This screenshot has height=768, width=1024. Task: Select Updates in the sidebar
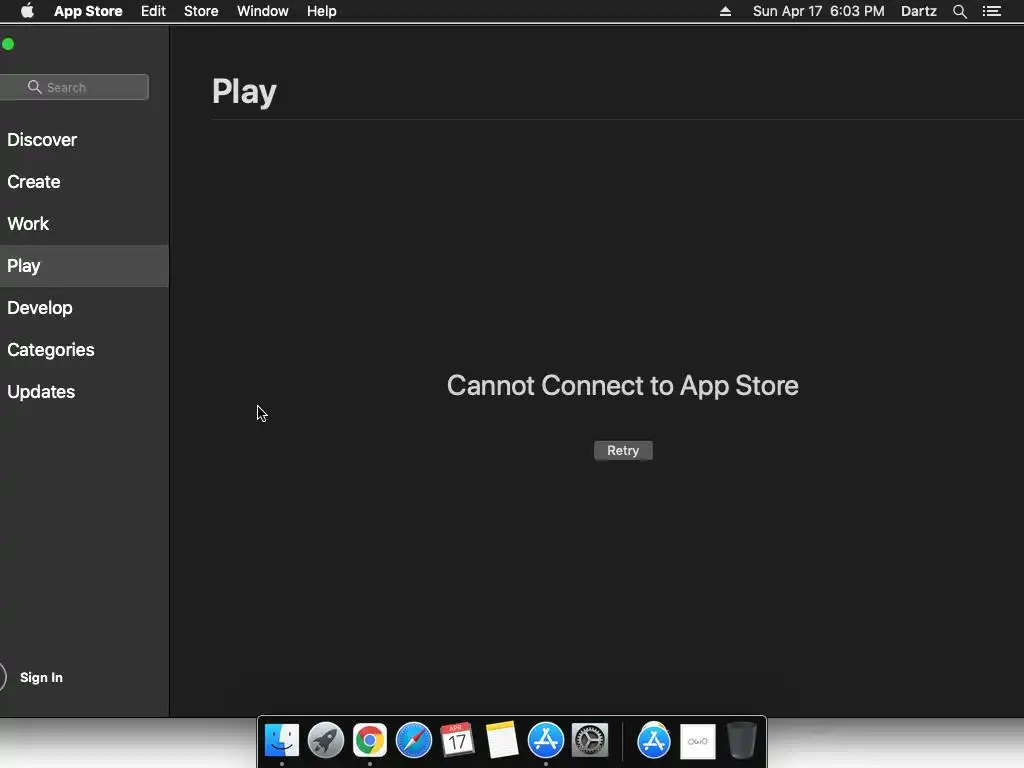pyautogui.click(x=84, y=392)
